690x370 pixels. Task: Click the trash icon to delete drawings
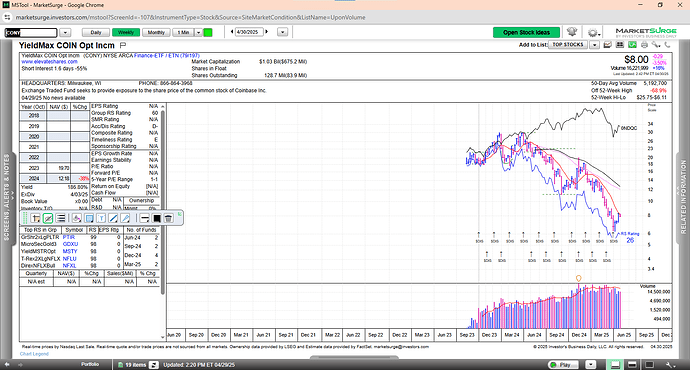(x=168, y=218)
